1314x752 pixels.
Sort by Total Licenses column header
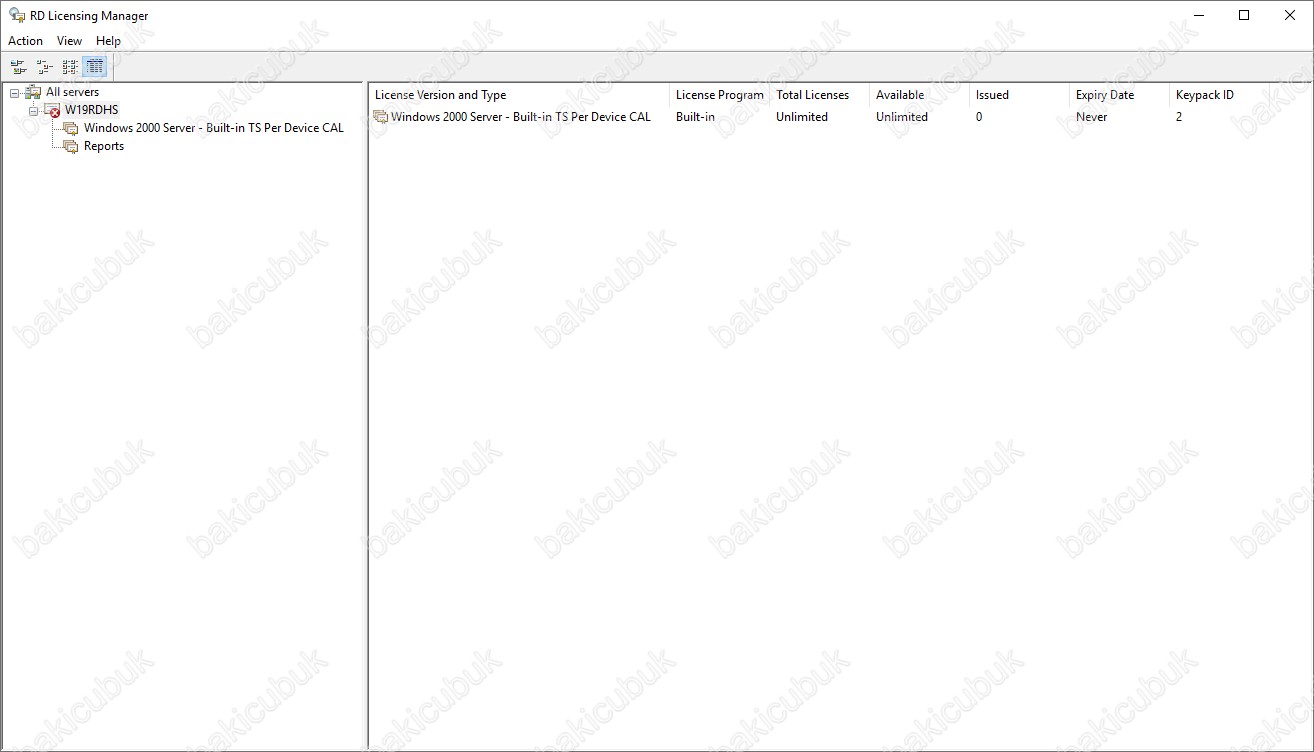(819, 95)
